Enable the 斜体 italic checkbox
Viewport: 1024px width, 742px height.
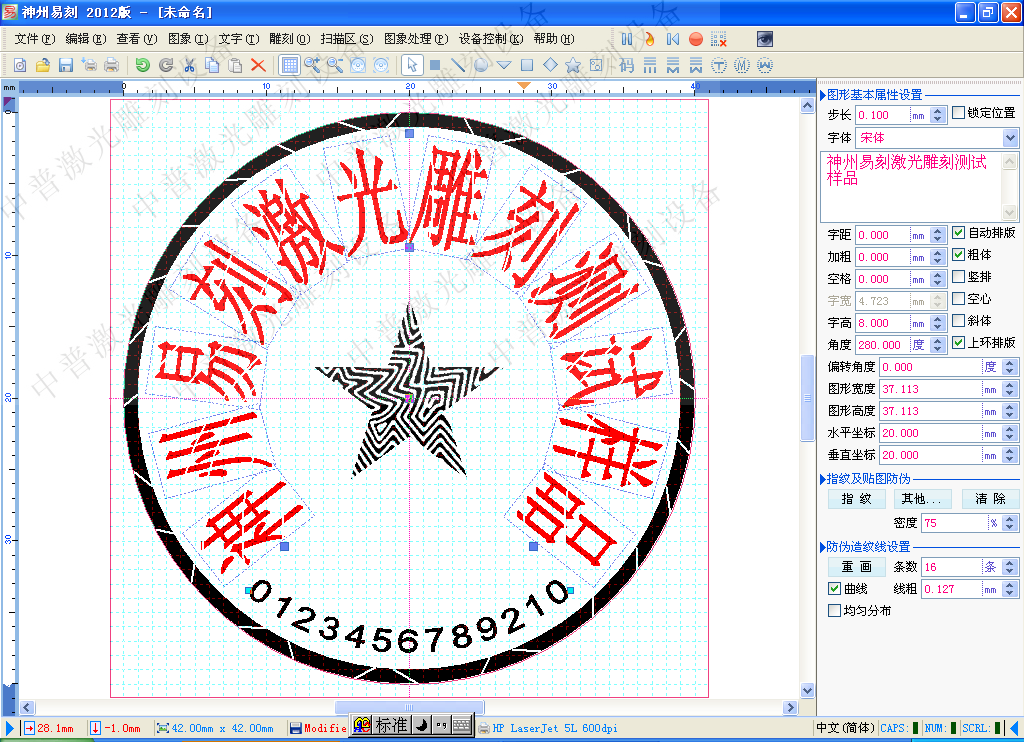pos(958,320)
